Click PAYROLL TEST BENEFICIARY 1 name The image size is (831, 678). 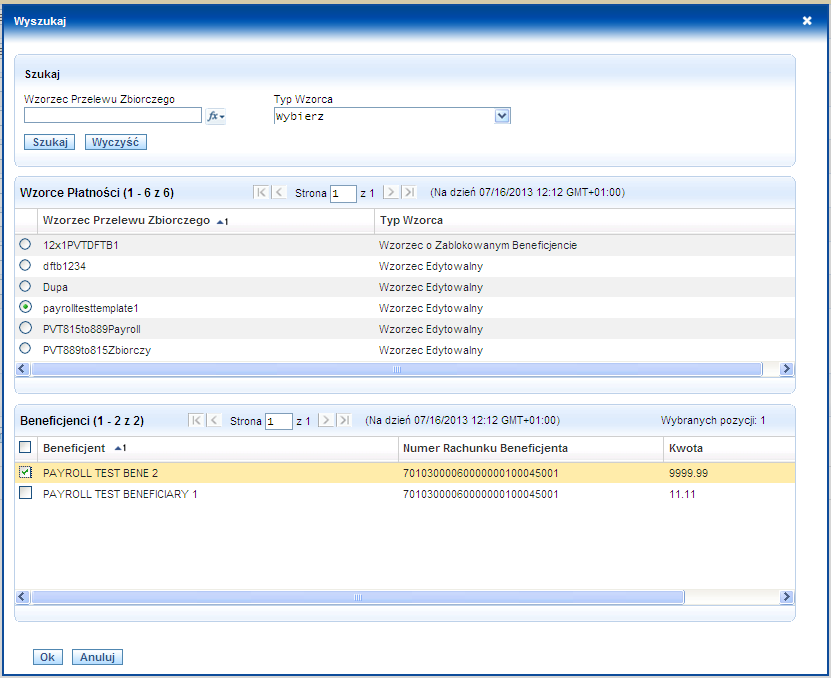coord(120,494)
